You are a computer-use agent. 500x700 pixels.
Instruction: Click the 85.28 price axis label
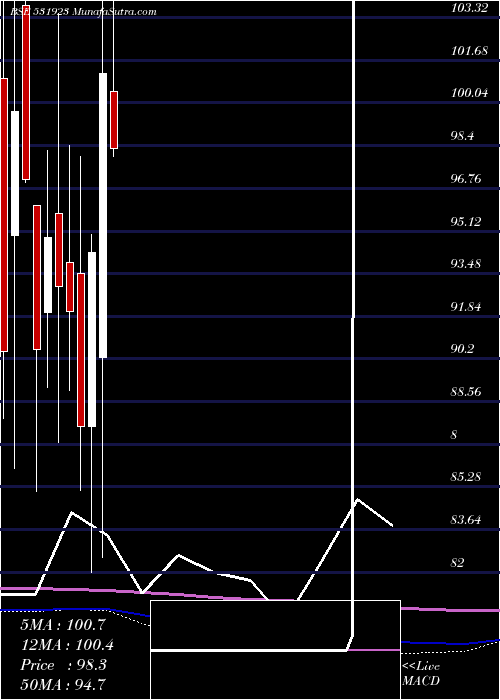click(x=466, y=478)
